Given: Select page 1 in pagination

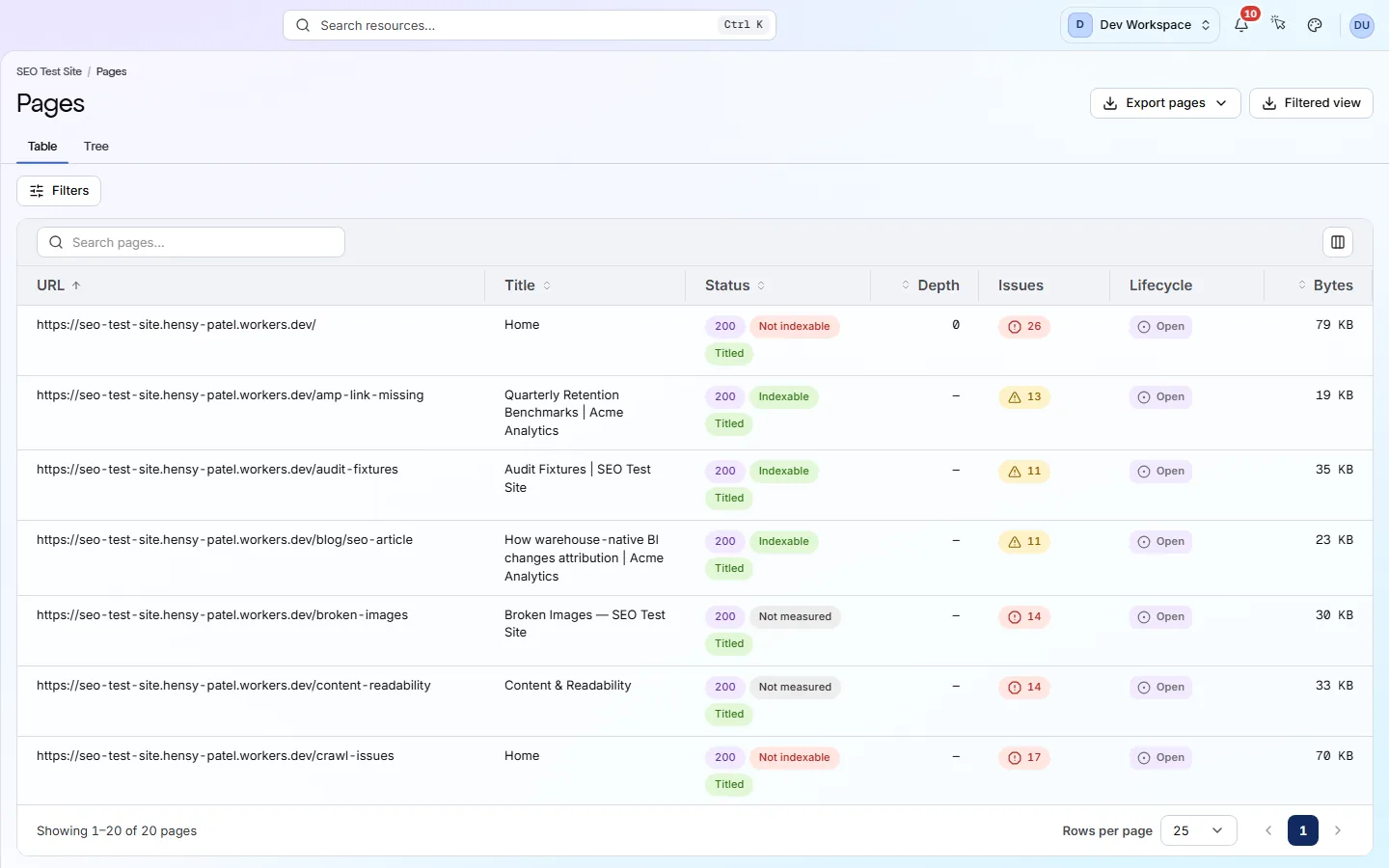Looking at the screenshot, I should 1303,830.
